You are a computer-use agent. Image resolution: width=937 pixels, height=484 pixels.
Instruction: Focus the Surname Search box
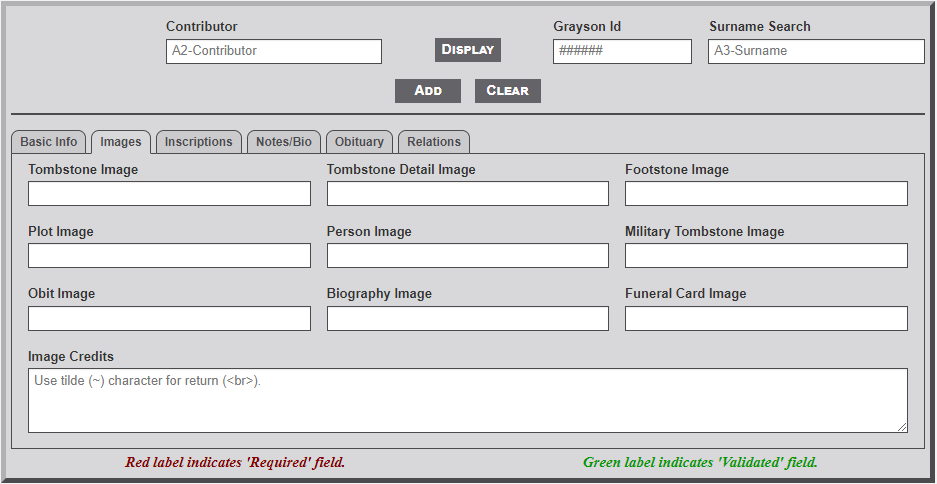815,51
